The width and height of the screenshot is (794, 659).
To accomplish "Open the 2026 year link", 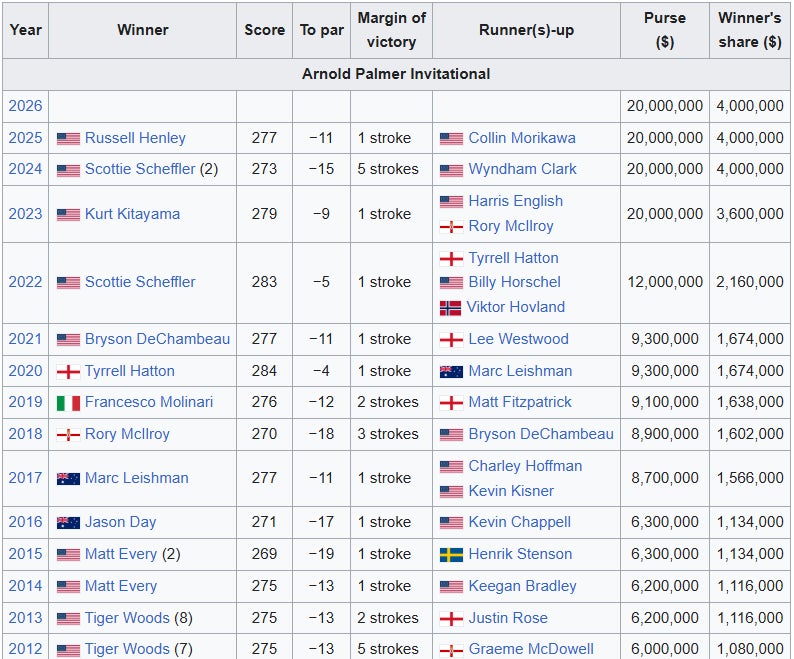I will 25,106.
